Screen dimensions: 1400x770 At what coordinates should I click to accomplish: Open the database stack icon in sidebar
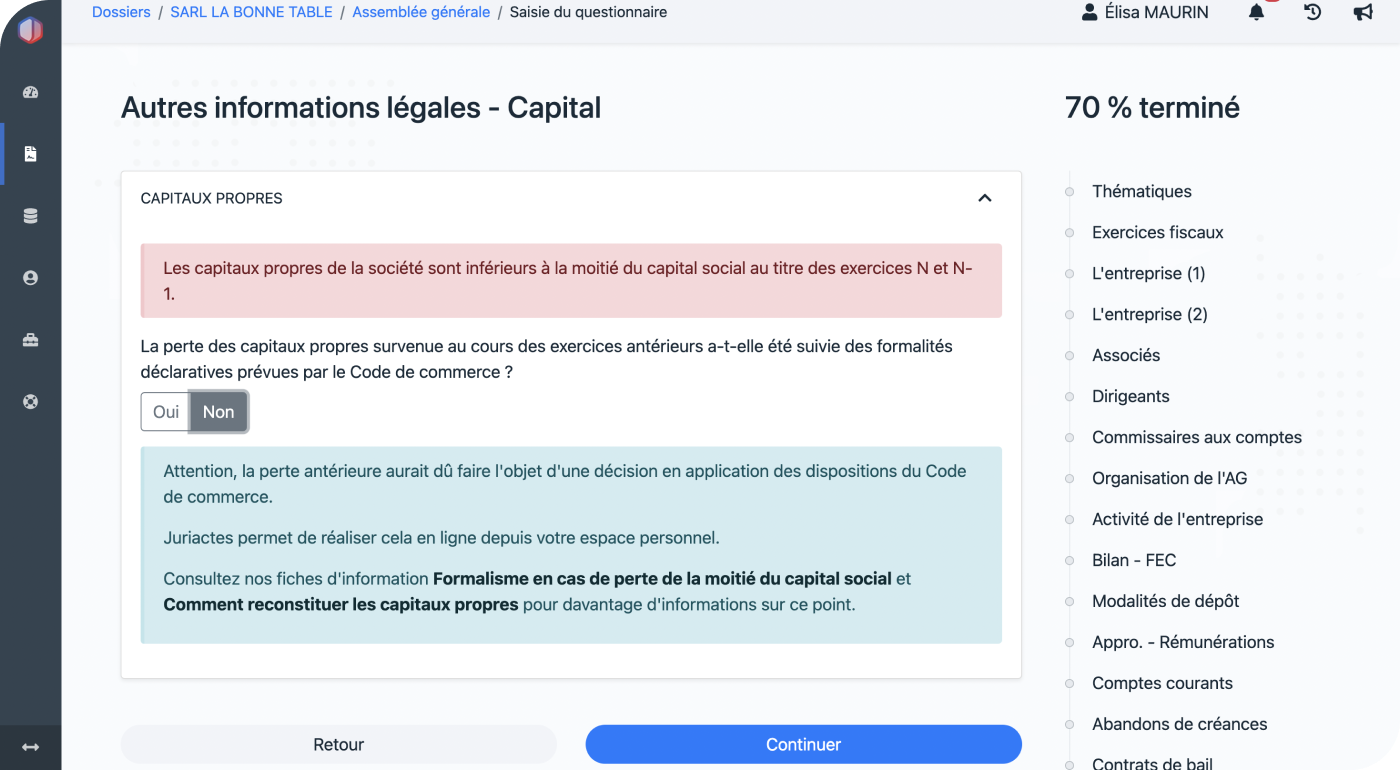pyautogui.click(x=30, y=216)
